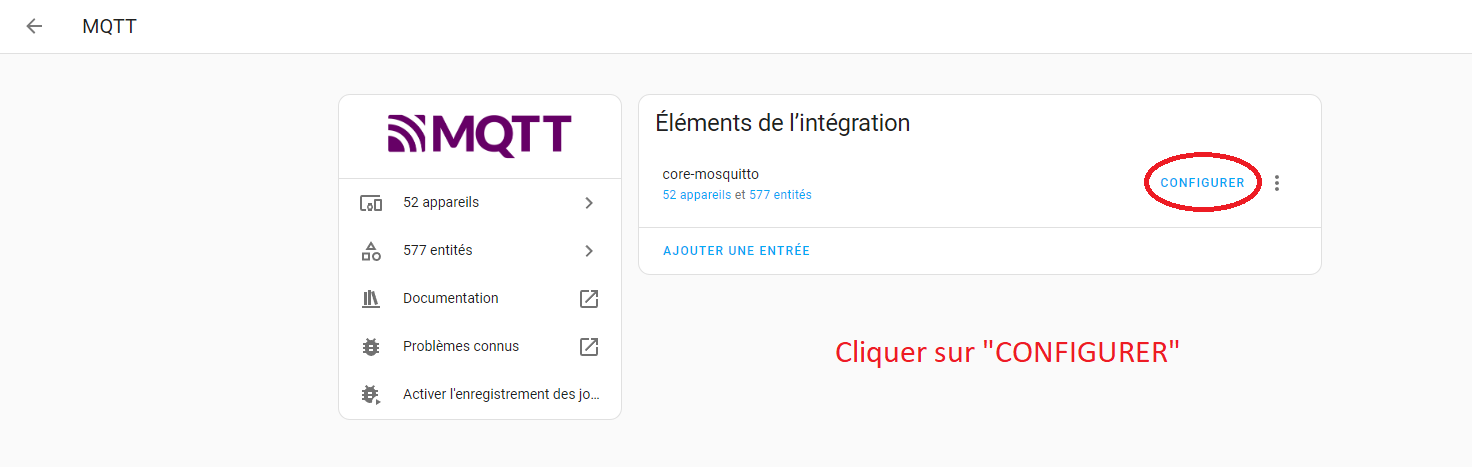The image size is (1472, 467).
Task: Open Documentation via external link icon
Action: click(589, 298)
